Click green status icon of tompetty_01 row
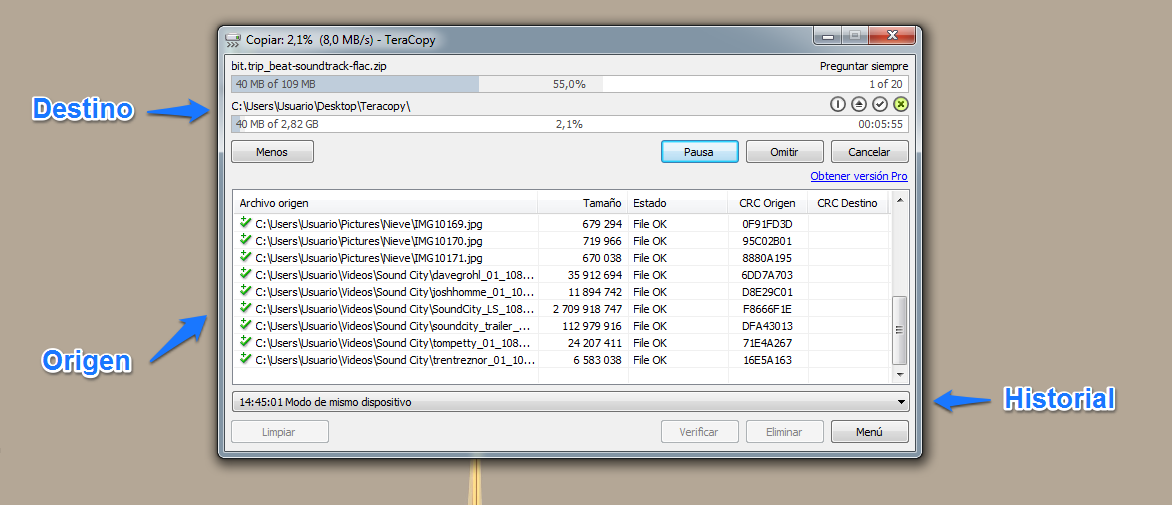 [245, 342]
